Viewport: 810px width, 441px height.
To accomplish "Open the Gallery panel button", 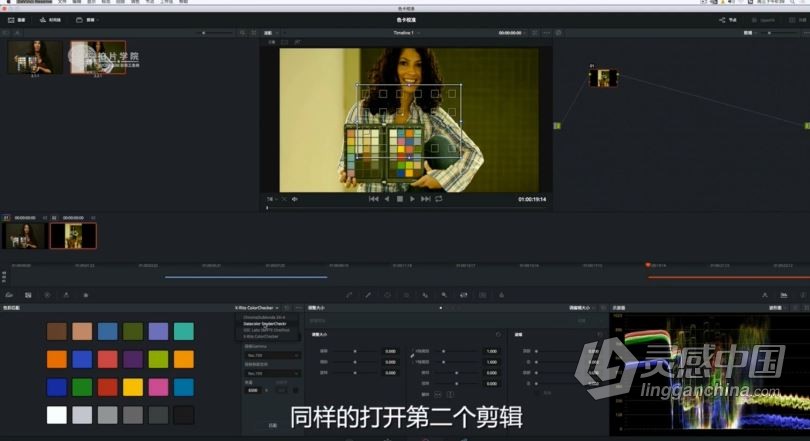I will [17, 20].
